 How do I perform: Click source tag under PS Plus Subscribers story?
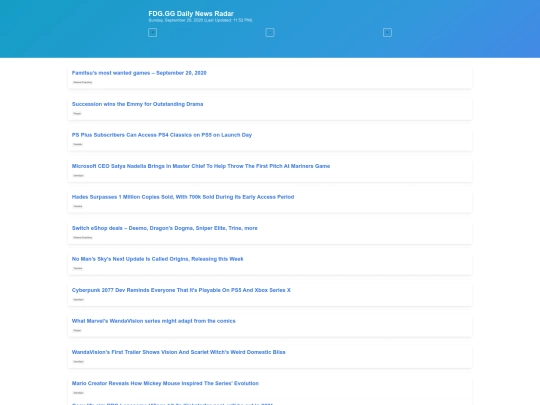[78, 144]
